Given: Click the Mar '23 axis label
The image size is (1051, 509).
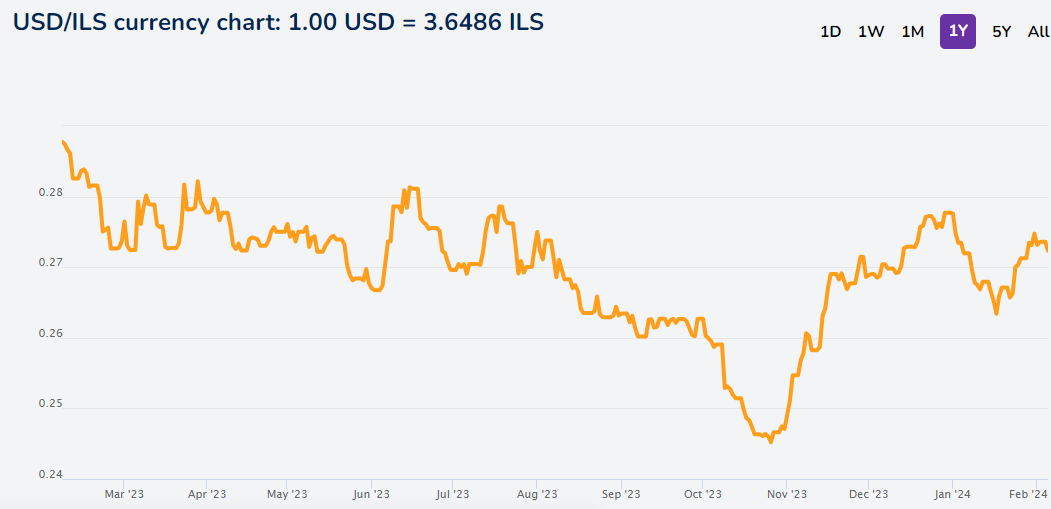Looking at the screenshot, I should pyautogui.click(x=124, y=494).
